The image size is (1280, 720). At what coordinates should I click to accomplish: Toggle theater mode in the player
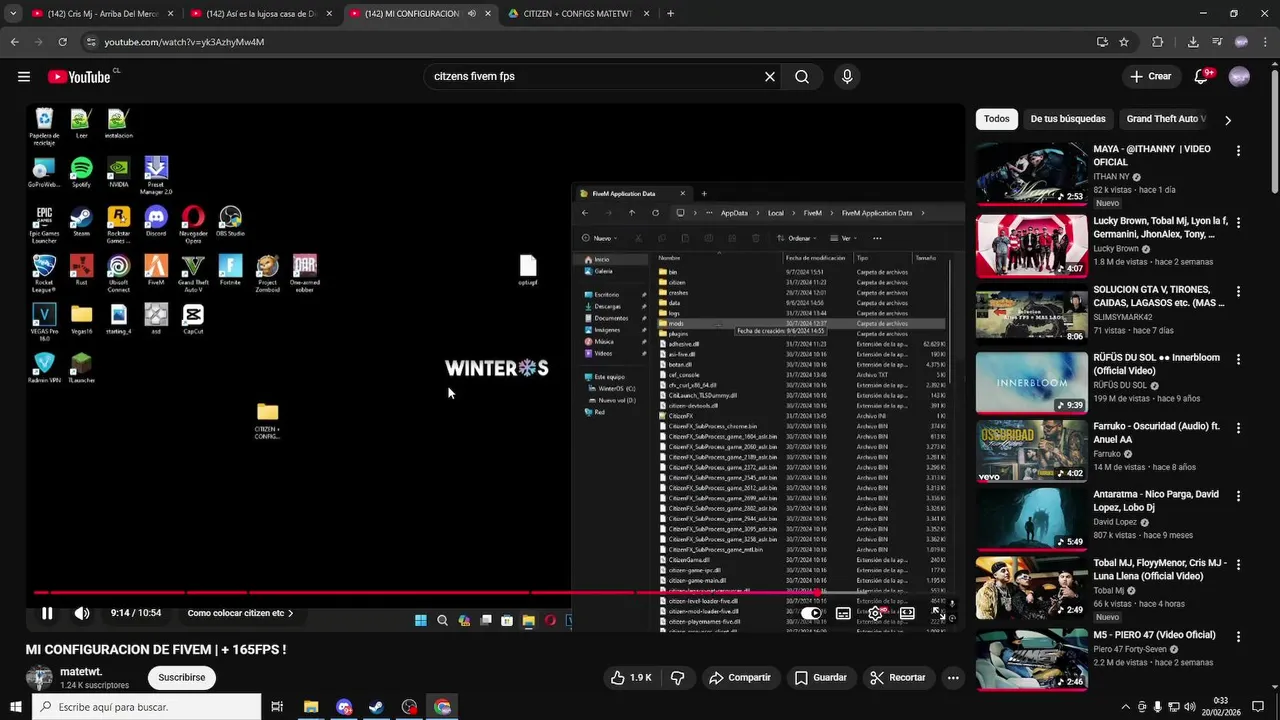907,613
